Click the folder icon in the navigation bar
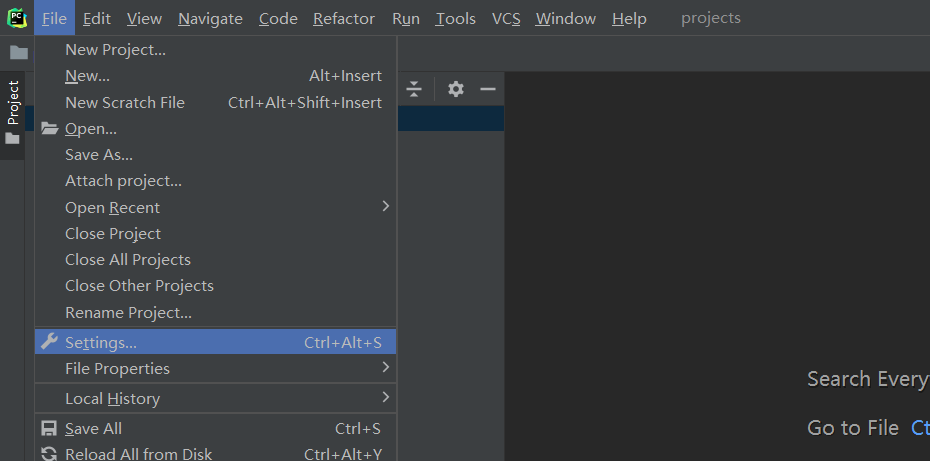 19,53
